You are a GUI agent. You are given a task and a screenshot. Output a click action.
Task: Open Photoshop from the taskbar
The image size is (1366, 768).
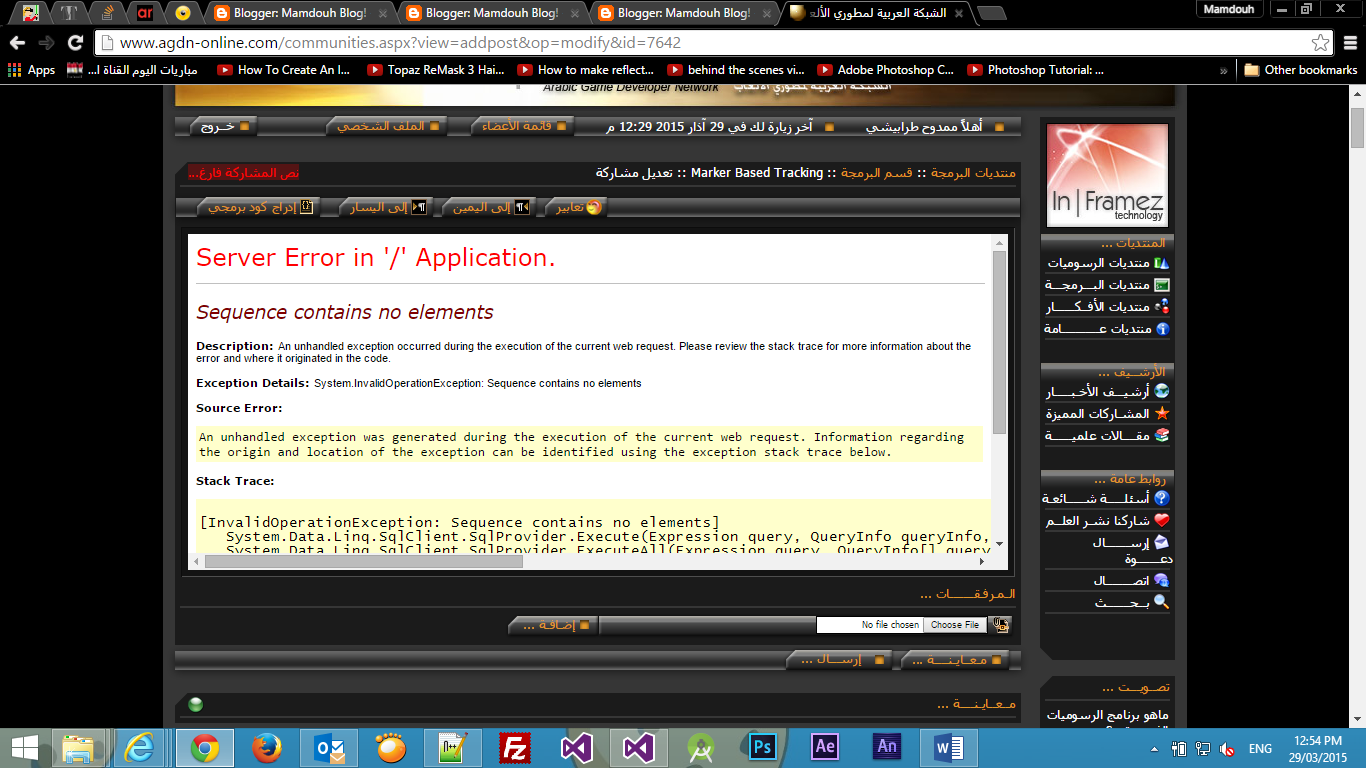[763, 747]
